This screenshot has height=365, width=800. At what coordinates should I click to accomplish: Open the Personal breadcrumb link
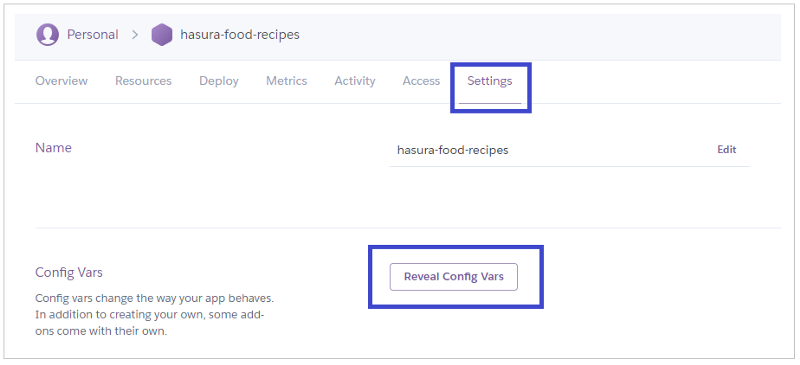(92, 35)
